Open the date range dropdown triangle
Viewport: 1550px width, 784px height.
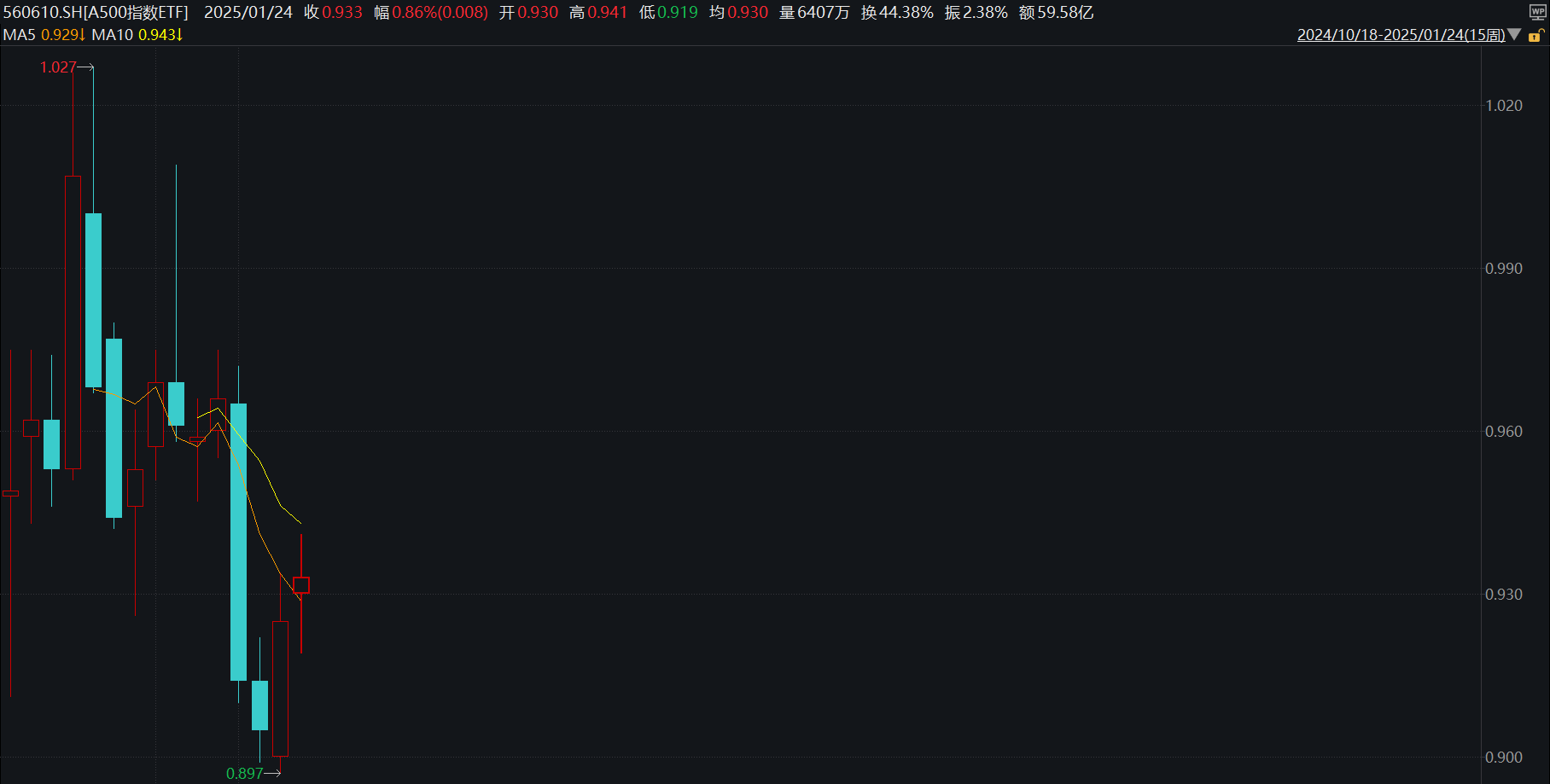click(1514, 34)
